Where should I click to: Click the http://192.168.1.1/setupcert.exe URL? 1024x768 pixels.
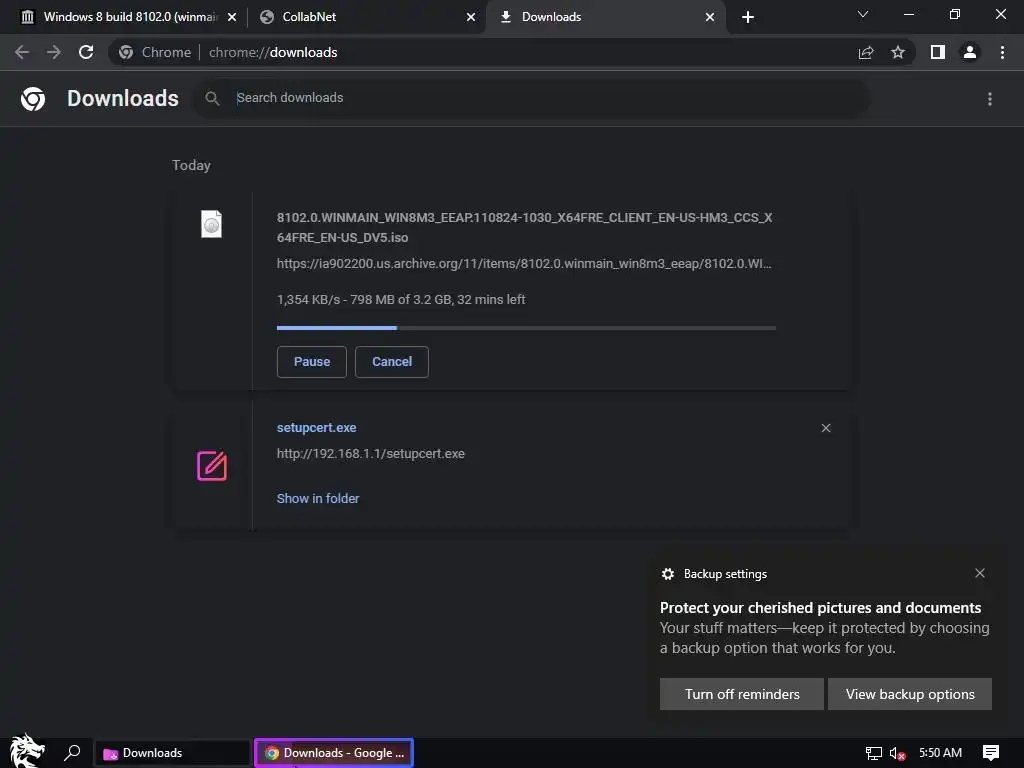click(370, 454)
